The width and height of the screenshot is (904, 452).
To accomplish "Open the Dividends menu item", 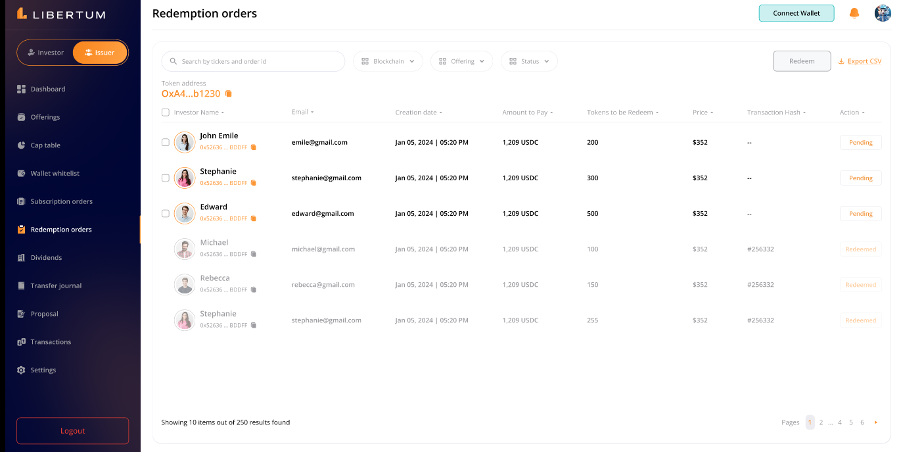I will [x=46, y=257].
